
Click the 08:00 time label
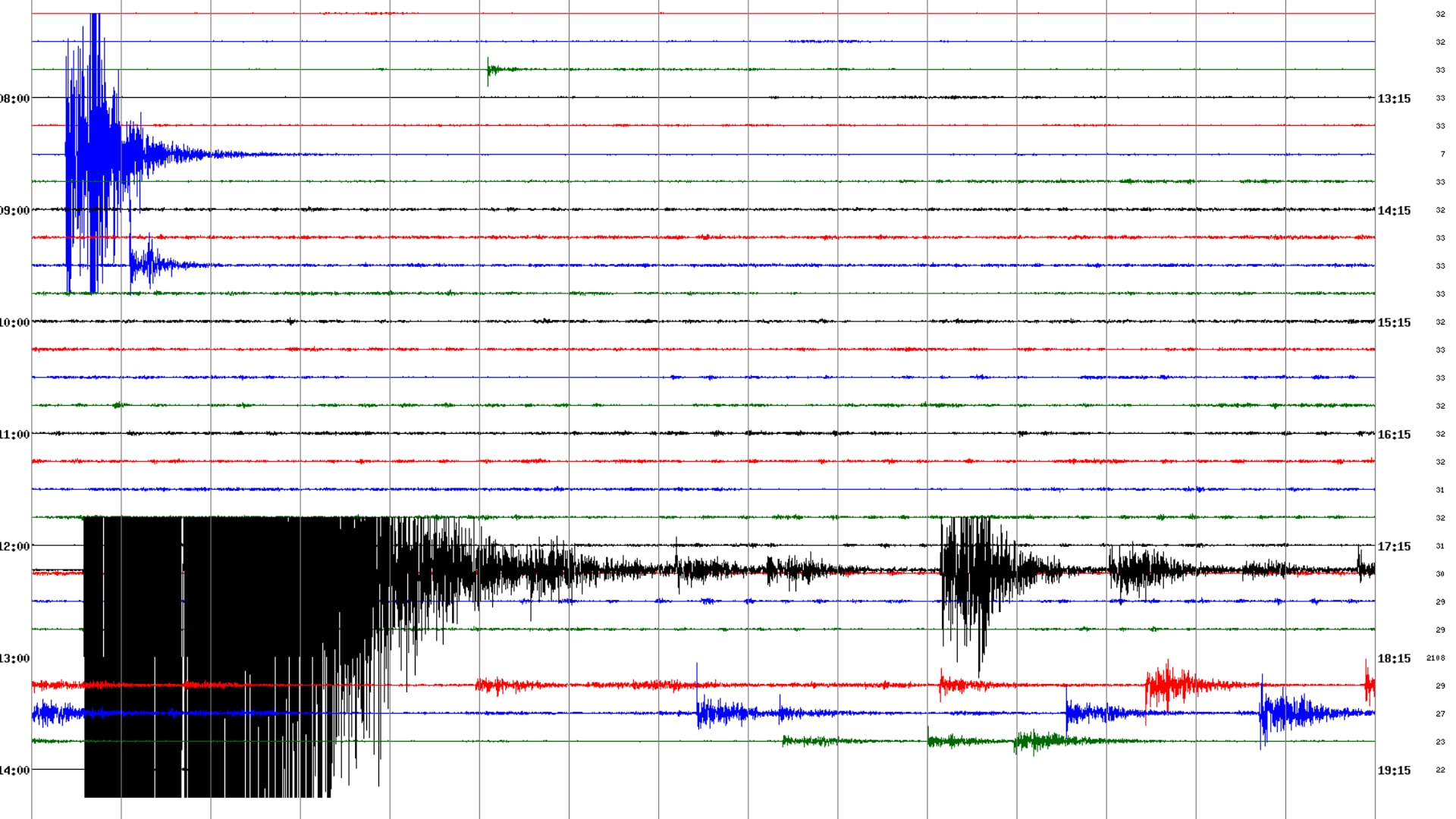point(14,99)
